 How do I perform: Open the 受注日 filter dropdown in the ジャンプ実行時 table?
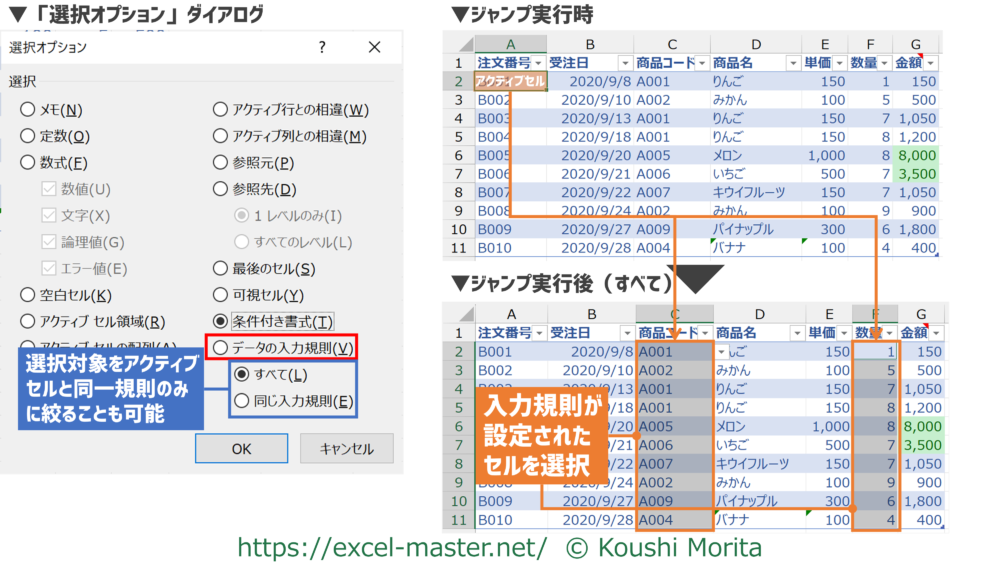pyautogui.click(x=625, y=63)
